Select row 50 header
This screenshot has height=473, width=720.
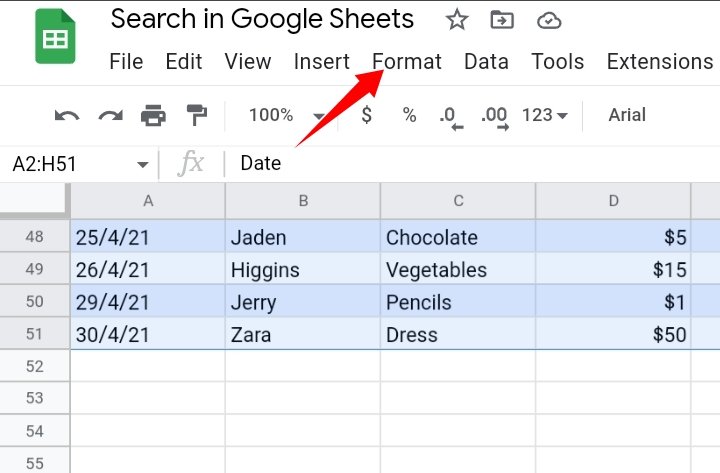point(34,301)
